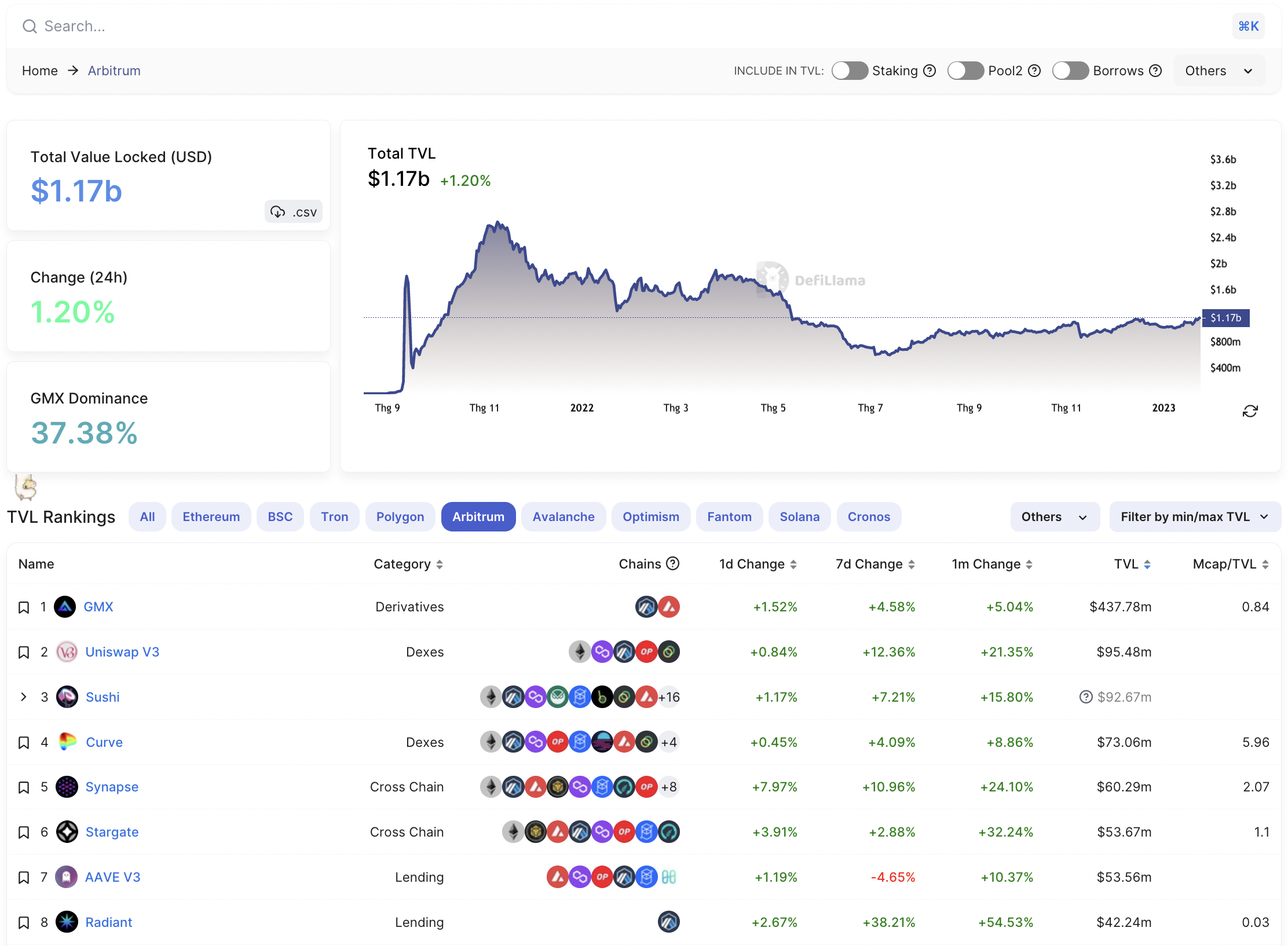Click Avalanche chain icon in GMX row
Viewport: 1288px width, 946px height.
[x=669, y=607]
